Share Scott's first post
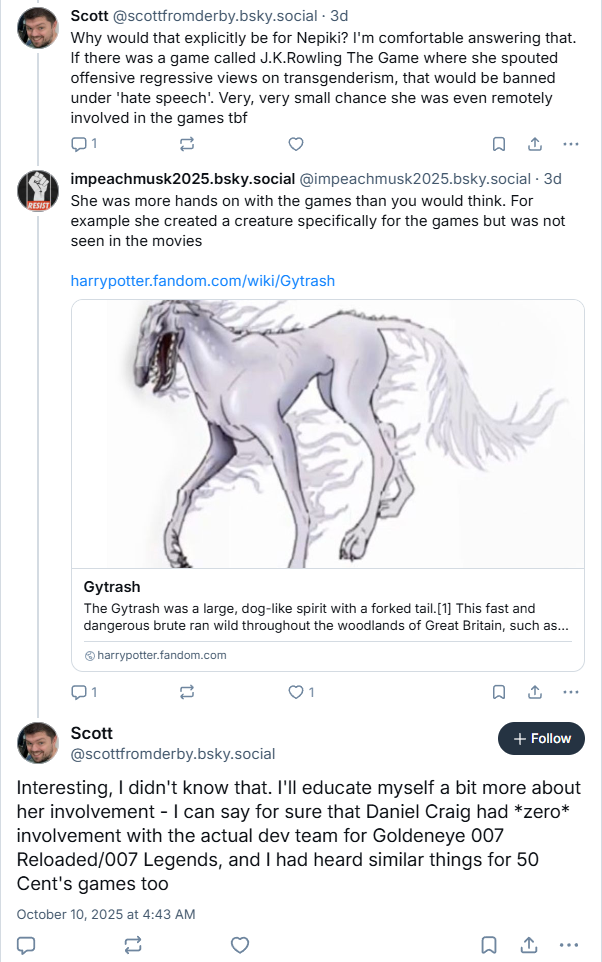The image size is (602, 962). tap(535, 144)
